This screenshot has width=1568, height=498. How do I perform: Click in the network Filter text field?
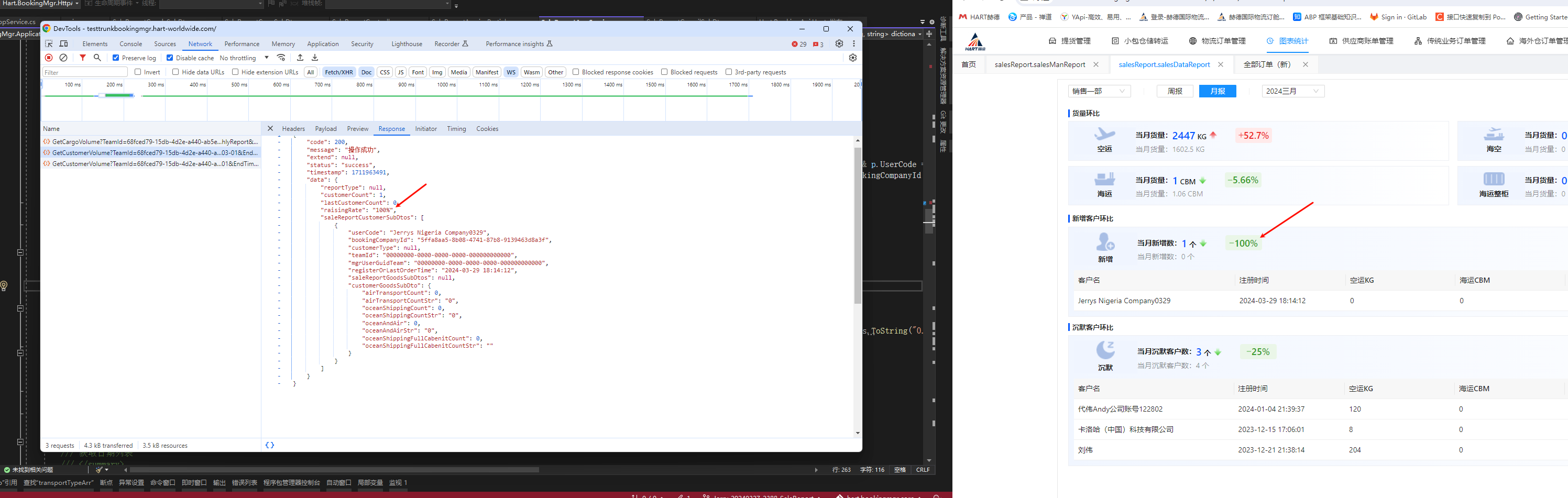tap(85, 72)
